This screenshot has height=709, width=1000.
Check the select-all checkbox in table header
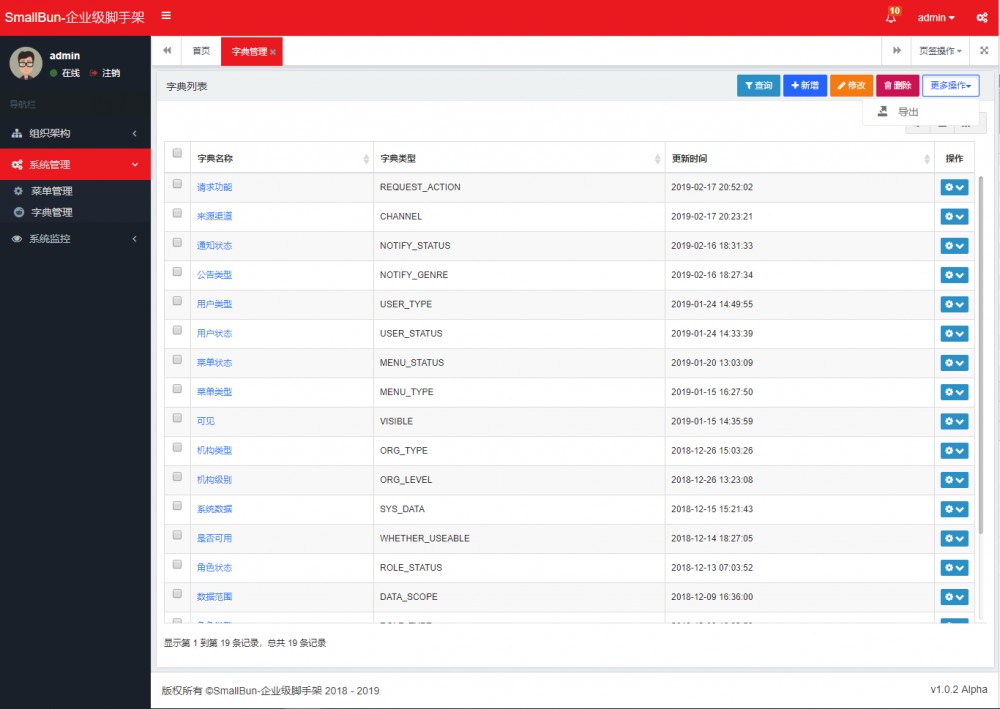coord(177,153)
